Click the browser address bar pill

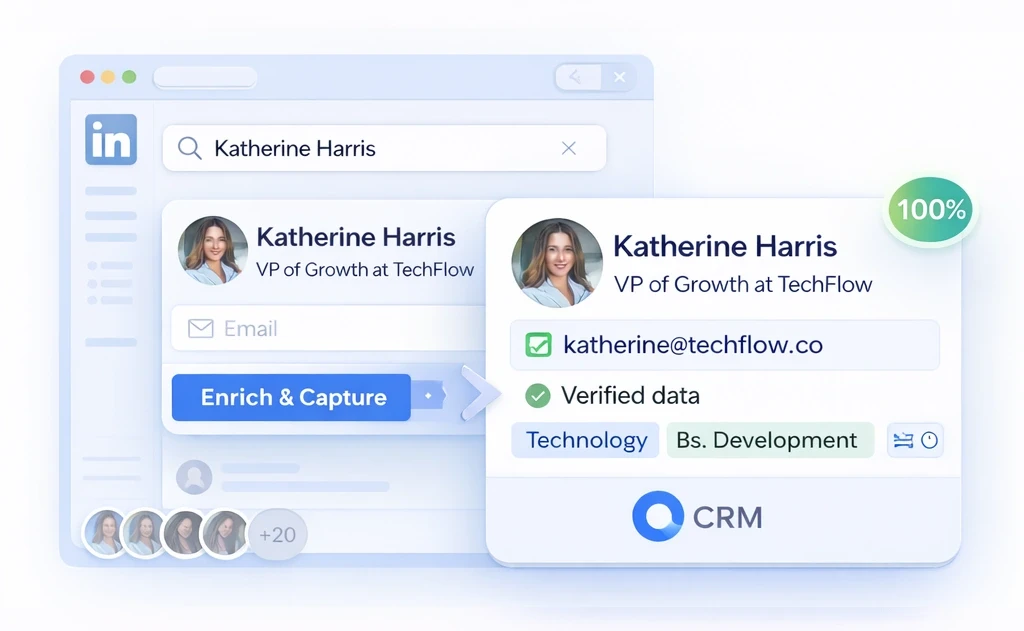(205, 77)
